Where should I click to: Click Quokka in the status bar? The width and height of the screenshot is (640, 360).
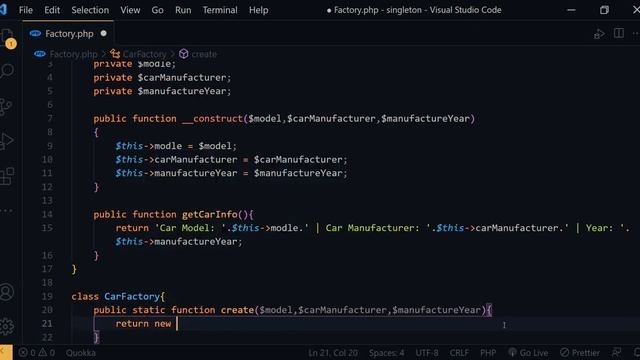coord(81,353)
